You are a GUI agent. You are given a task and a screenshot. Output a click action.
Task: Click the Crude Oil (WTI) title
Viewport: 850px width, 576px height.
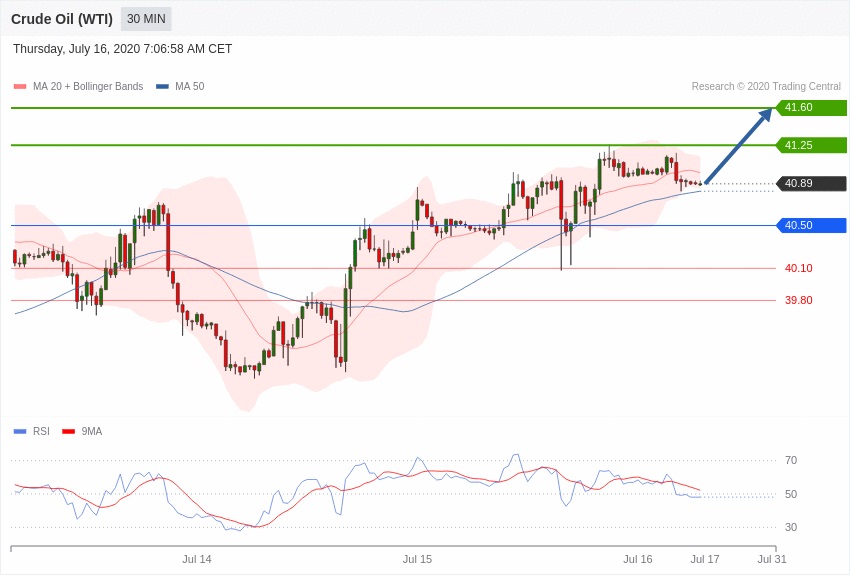point(62,19)
